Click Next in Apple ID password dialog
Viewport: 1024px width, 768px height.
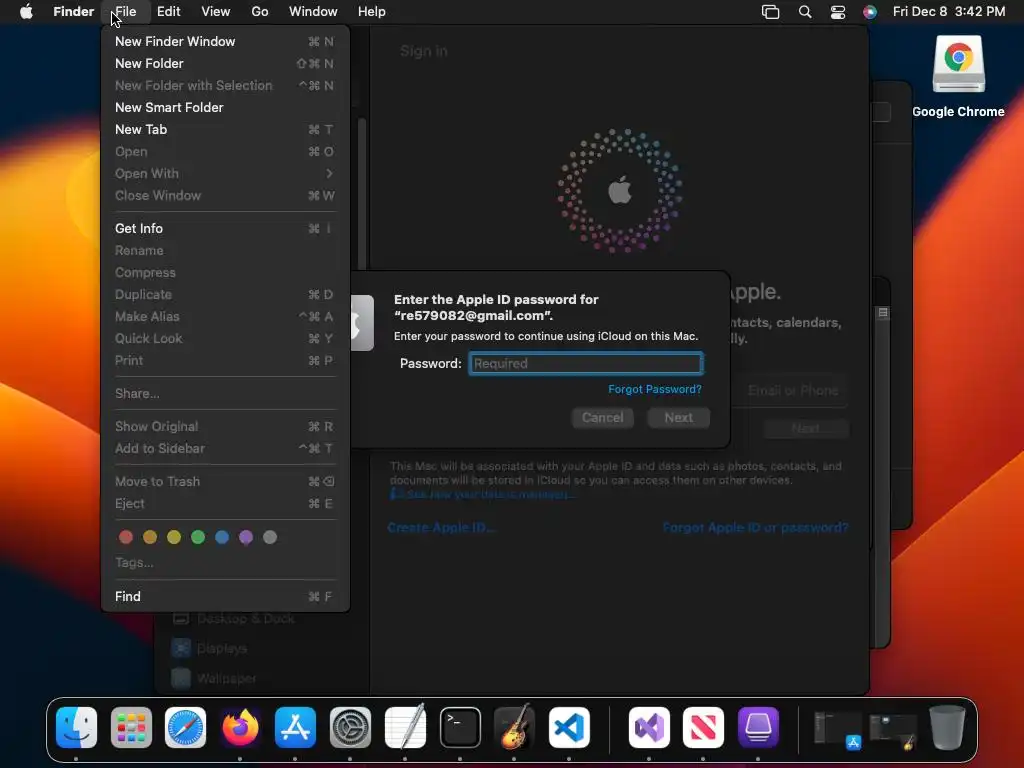click(x=679, y=418)
